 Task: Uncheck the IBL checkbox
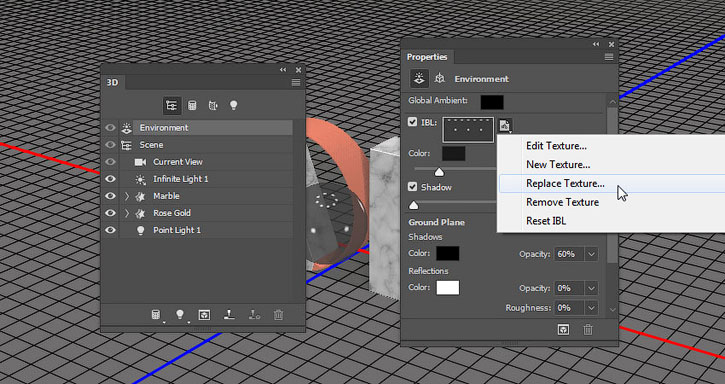pyautogui.click(x=412, y=122)
